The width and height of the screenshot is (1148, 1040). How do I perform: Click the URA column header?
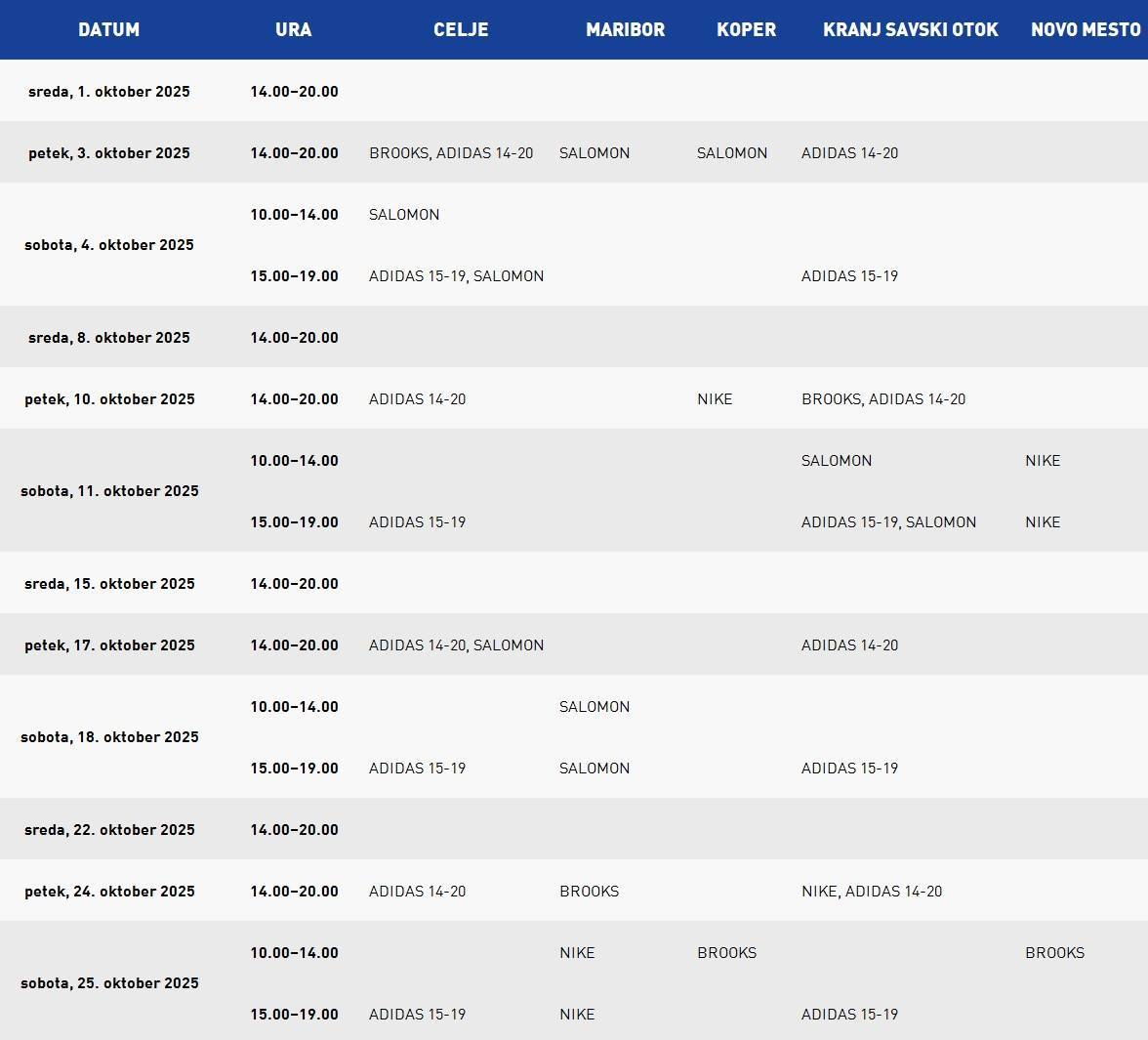point(294,29)
